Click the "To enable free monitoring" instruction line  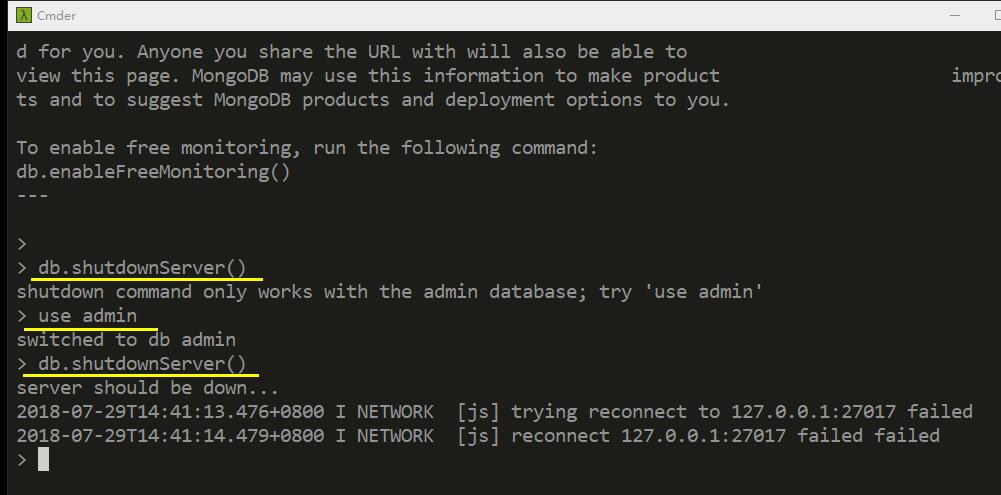click(x=307, y=148)
